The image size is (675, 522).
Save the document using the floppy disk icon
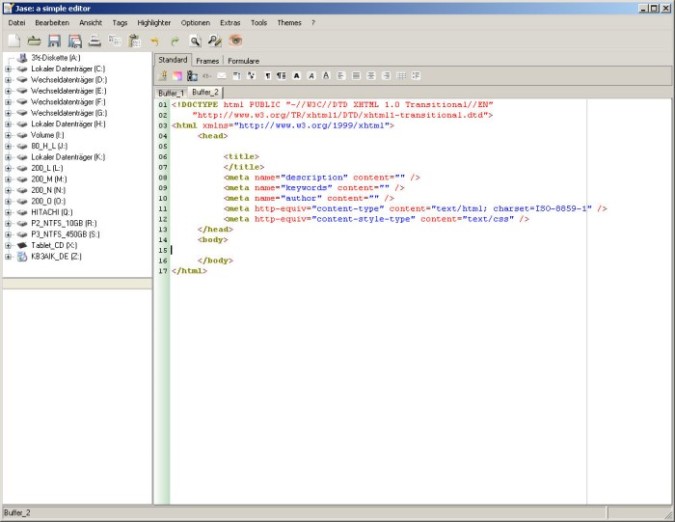point(54,41)
